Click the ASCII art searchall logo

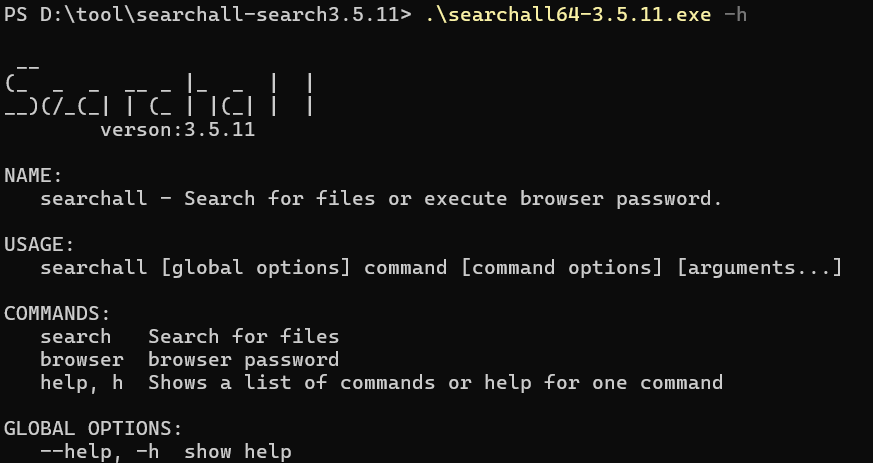(159, 91)
